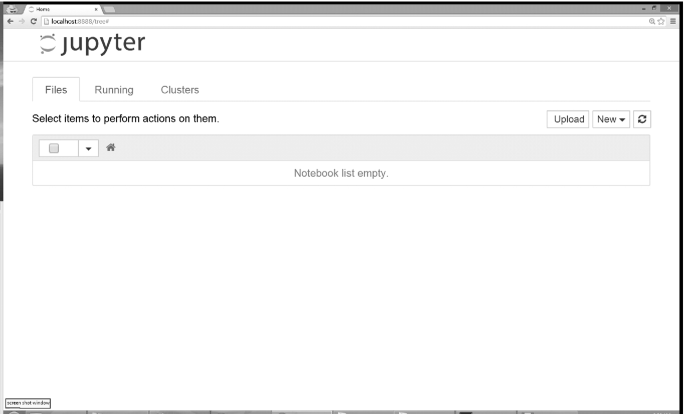Click the Upload button
The height and width of the screenshot is (414, 685).
tap(568, 119)
